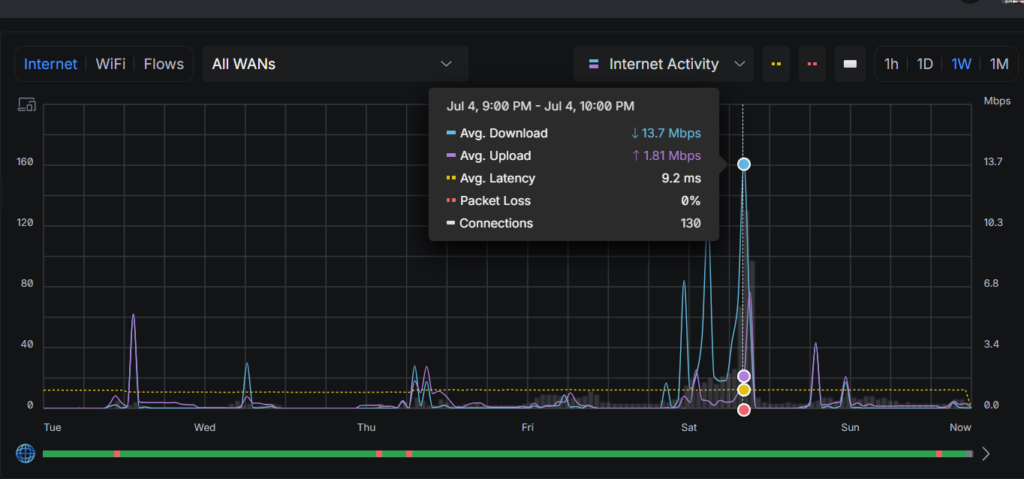The width and height of the screenshot is (1024, 479).
Task: Click the 160 left axis value
Action: click(25, 161)
